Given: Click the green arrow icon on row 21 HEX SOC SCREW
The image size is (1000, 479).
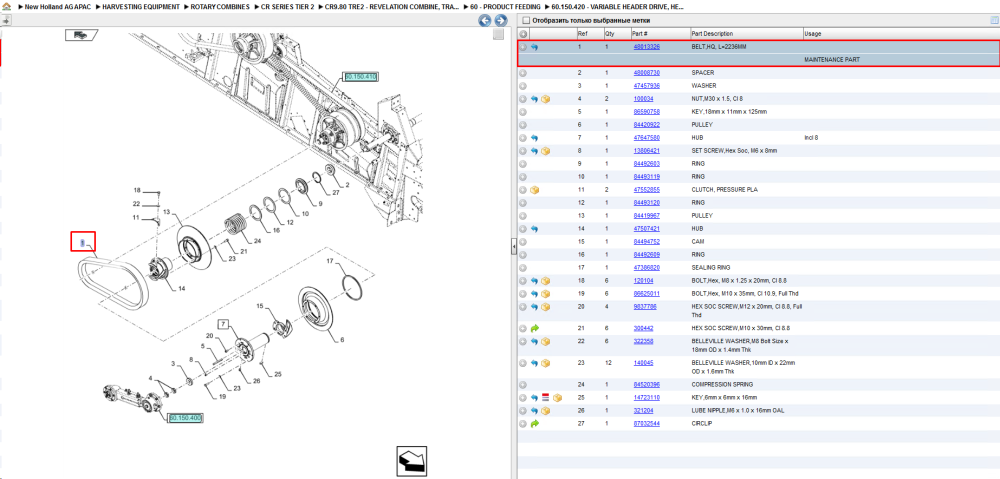Looking at the screenshot, I should click(x=534, y=328).
